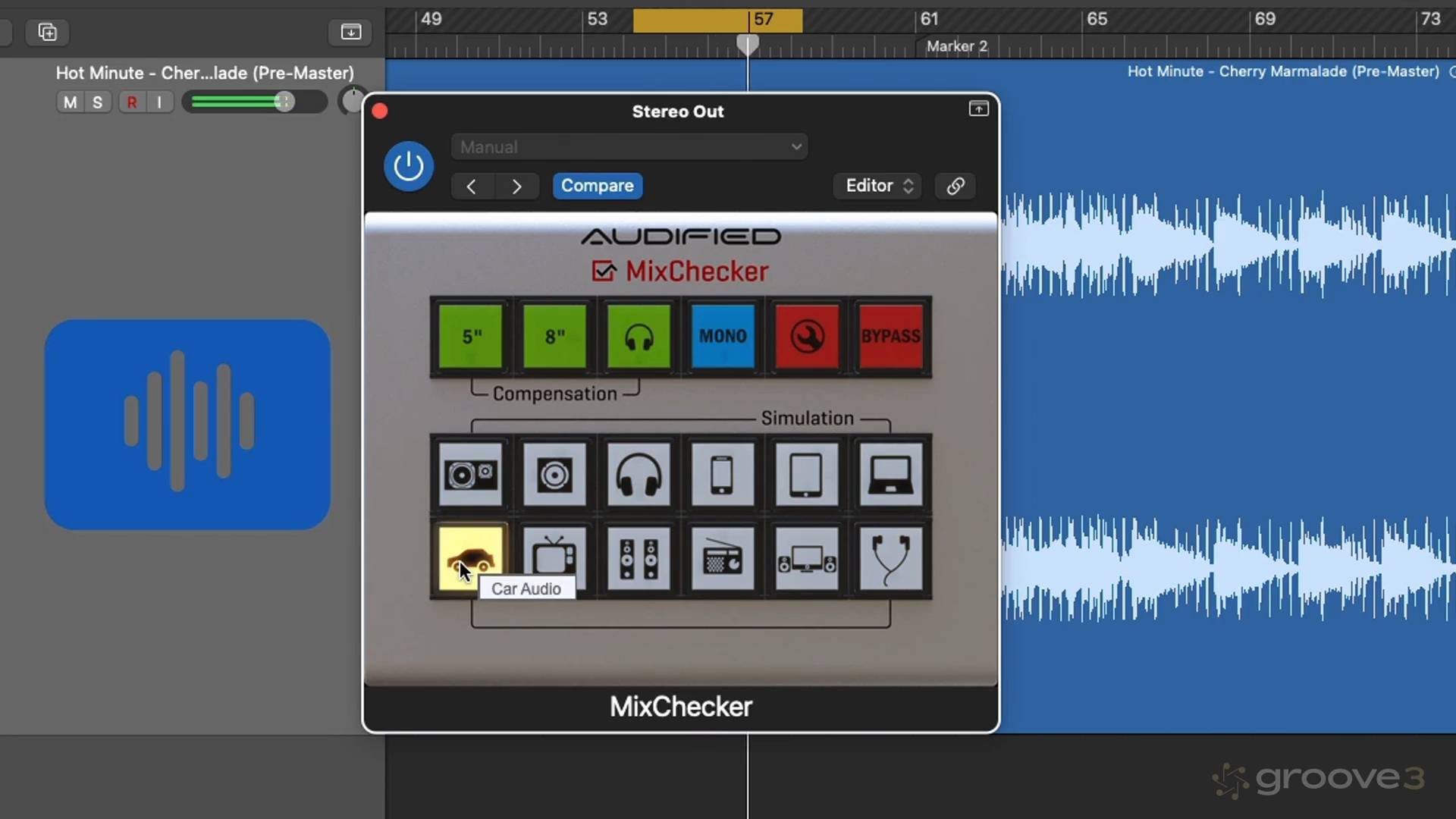Toggle the red BYPASS button

click(890, 336)
